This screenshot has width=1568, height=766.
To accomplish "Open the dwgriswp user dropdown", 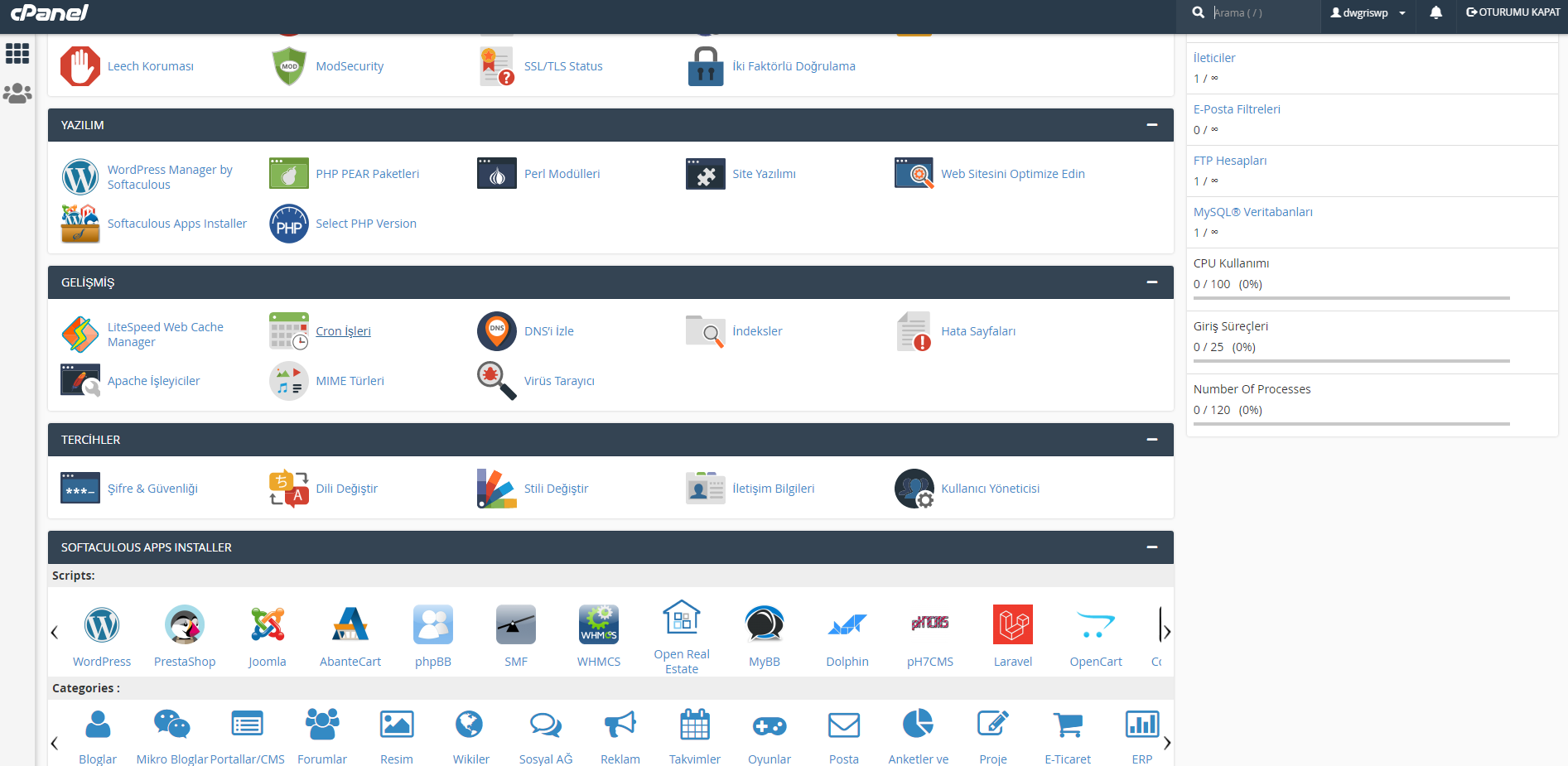I will click(x=1368, y=13).
